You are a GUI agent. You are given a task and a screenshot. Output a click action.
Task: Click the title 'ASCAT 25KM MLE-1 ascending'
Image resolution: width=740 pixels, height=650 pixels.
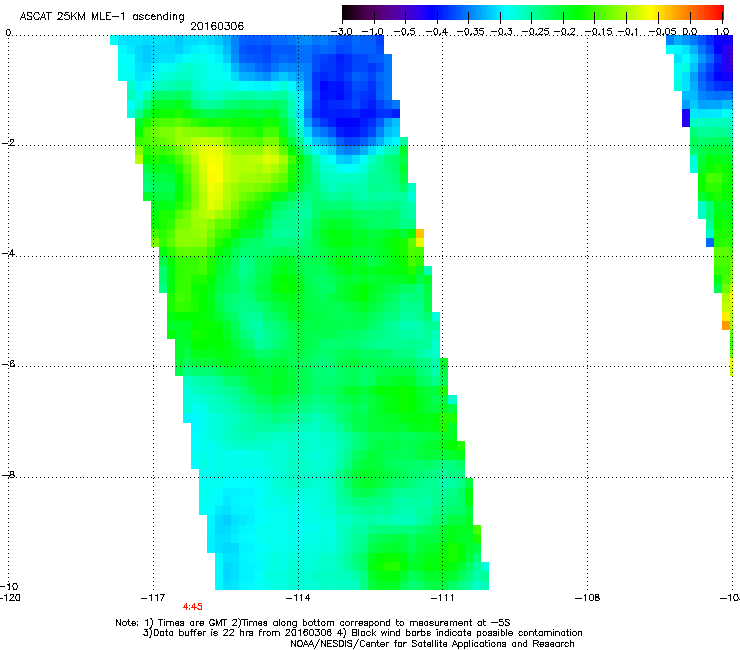(102, 16)
